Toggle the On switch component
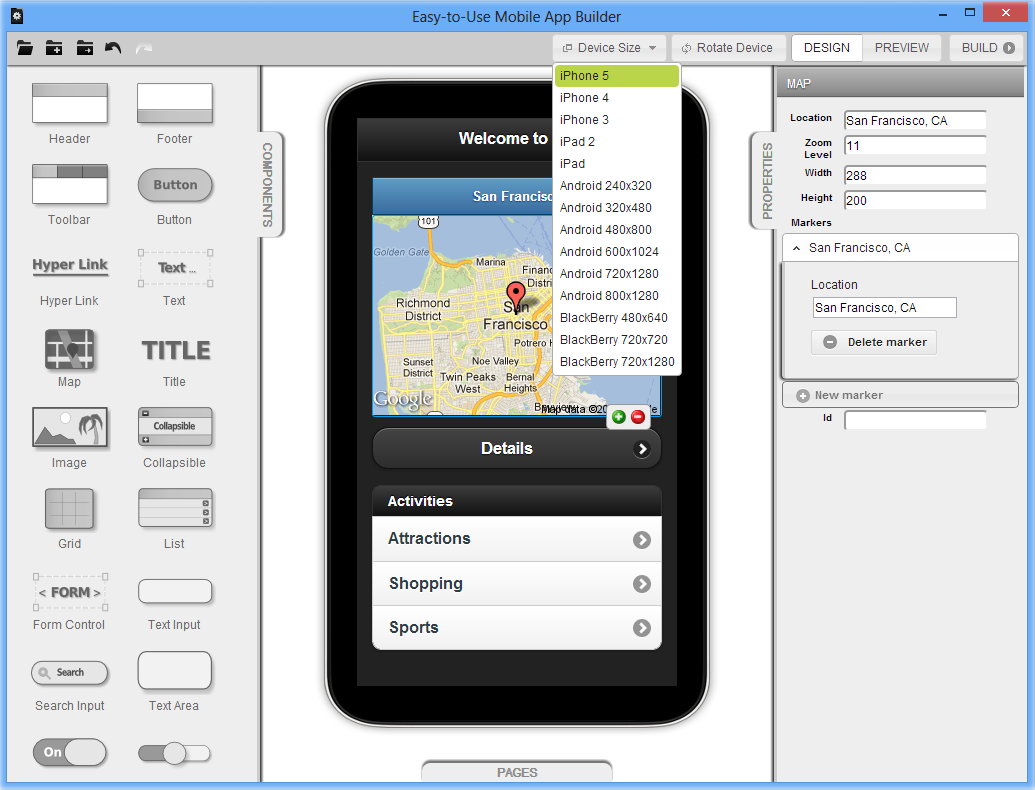 point(69,752)
